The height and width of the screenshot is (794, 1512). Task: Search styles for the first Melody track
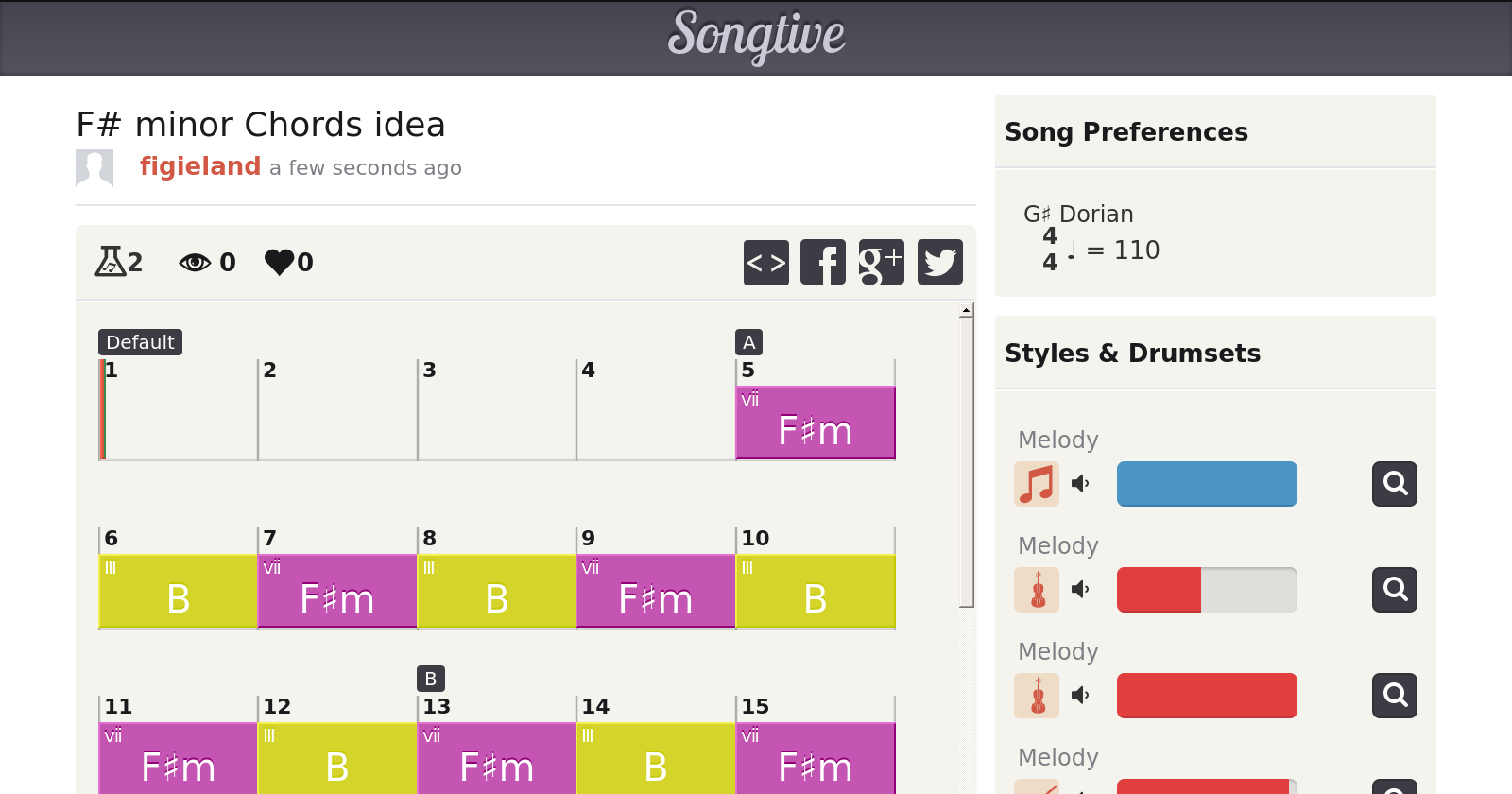(x=1395, y=484)
